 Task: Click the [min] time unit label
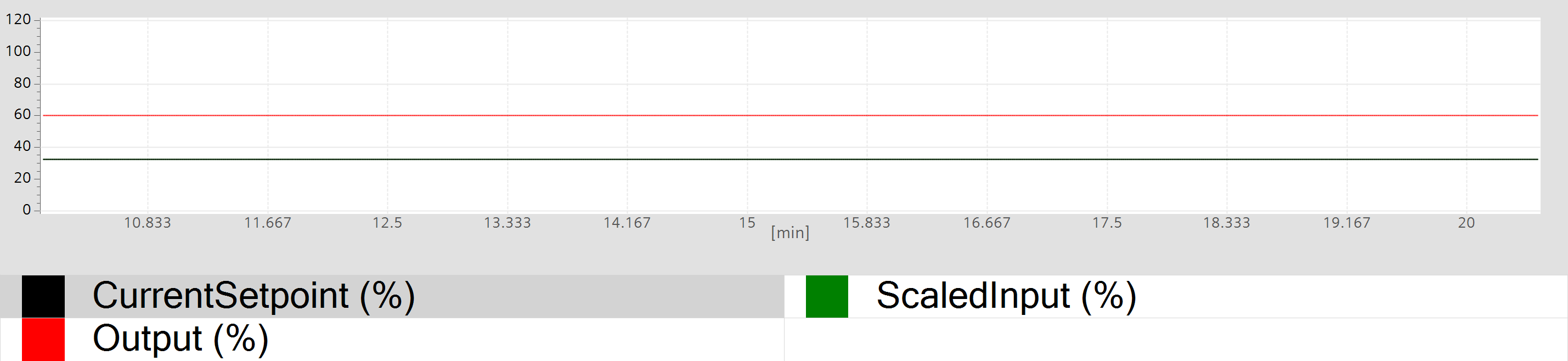790,233
